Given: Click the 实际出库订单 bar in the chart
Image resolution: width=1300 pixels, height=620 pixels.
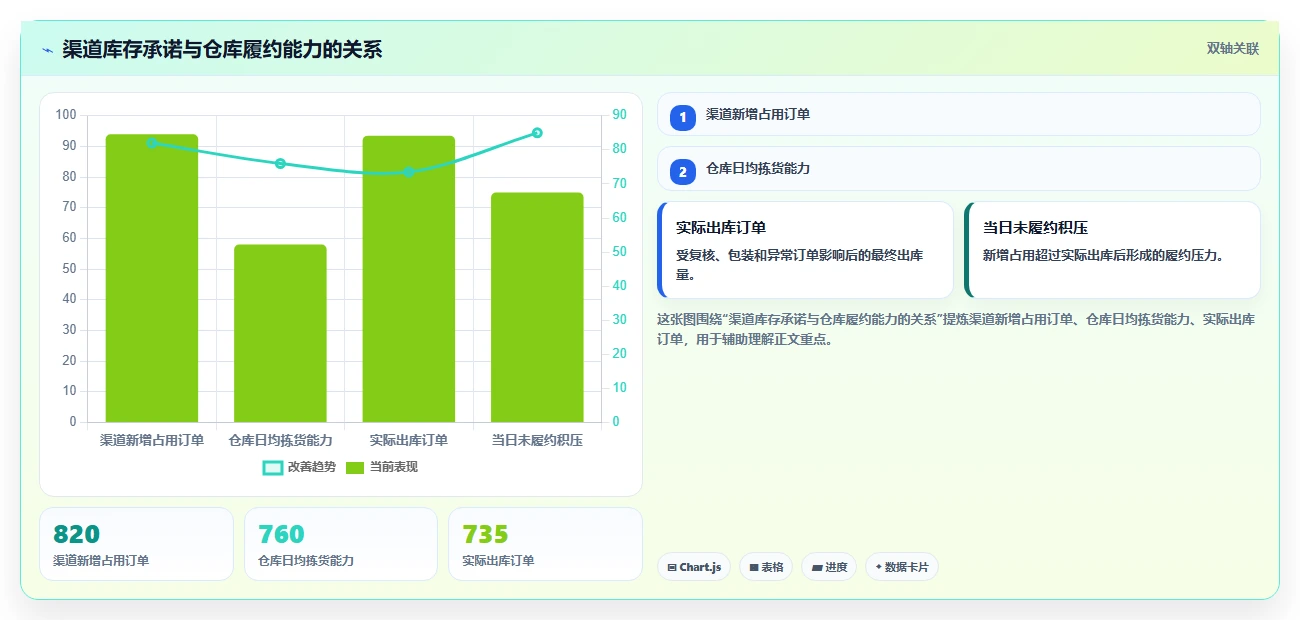Looking at the screenshot, I should pyautogui.click(x=409, y=279).
